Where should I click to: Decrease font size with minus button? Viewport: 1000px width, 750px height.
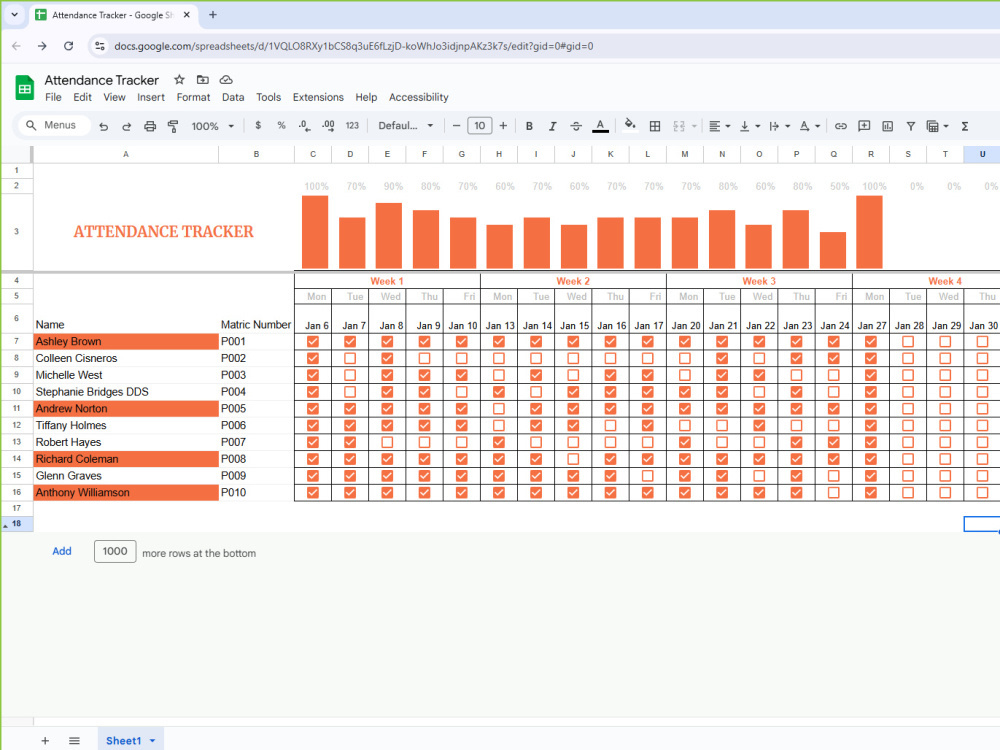[x=456, y=126]
